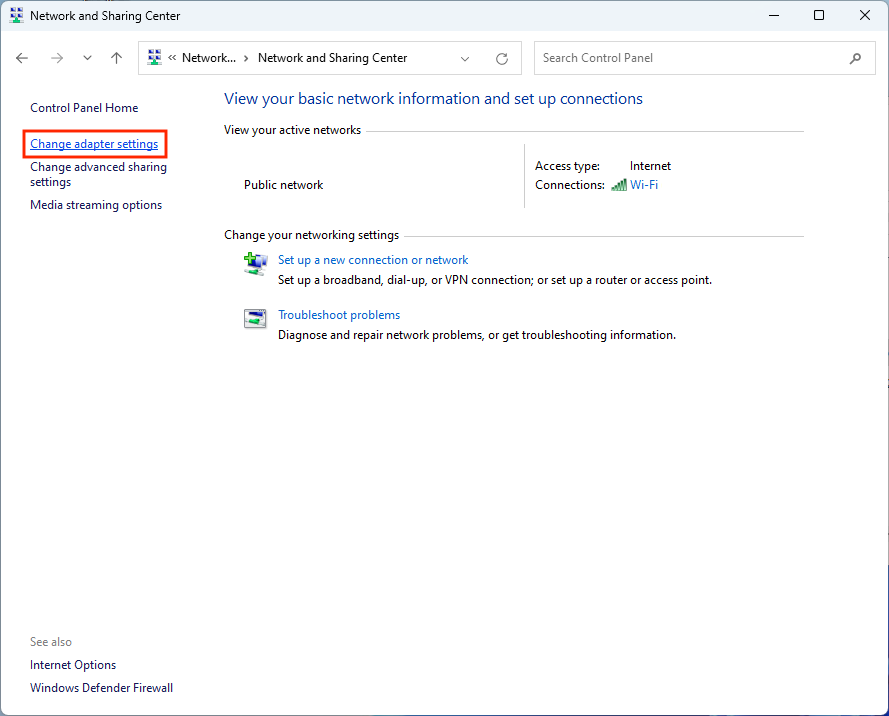The height and width of the screenshot is (716, 889).
Task: Open Troubleshoot problems
Action: point(339,315)
